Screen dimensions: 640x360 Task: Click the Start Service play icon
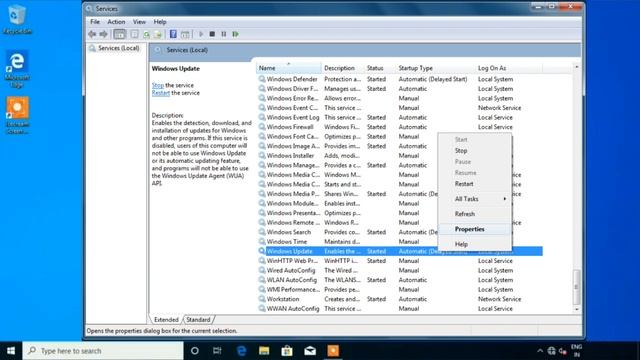click(201, 34)
